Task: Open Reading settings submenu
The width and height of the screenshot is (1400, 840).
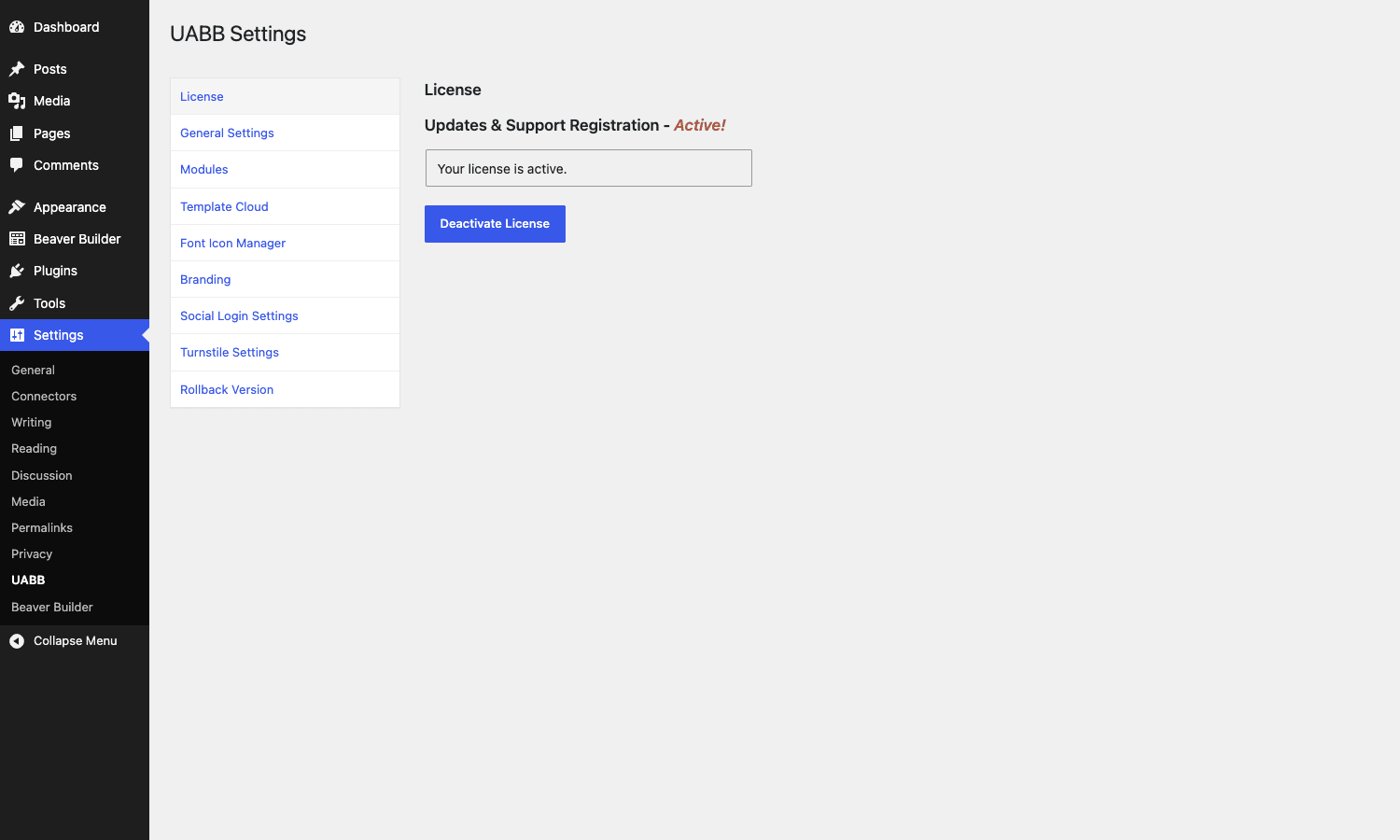Action: tap(34, 449)
